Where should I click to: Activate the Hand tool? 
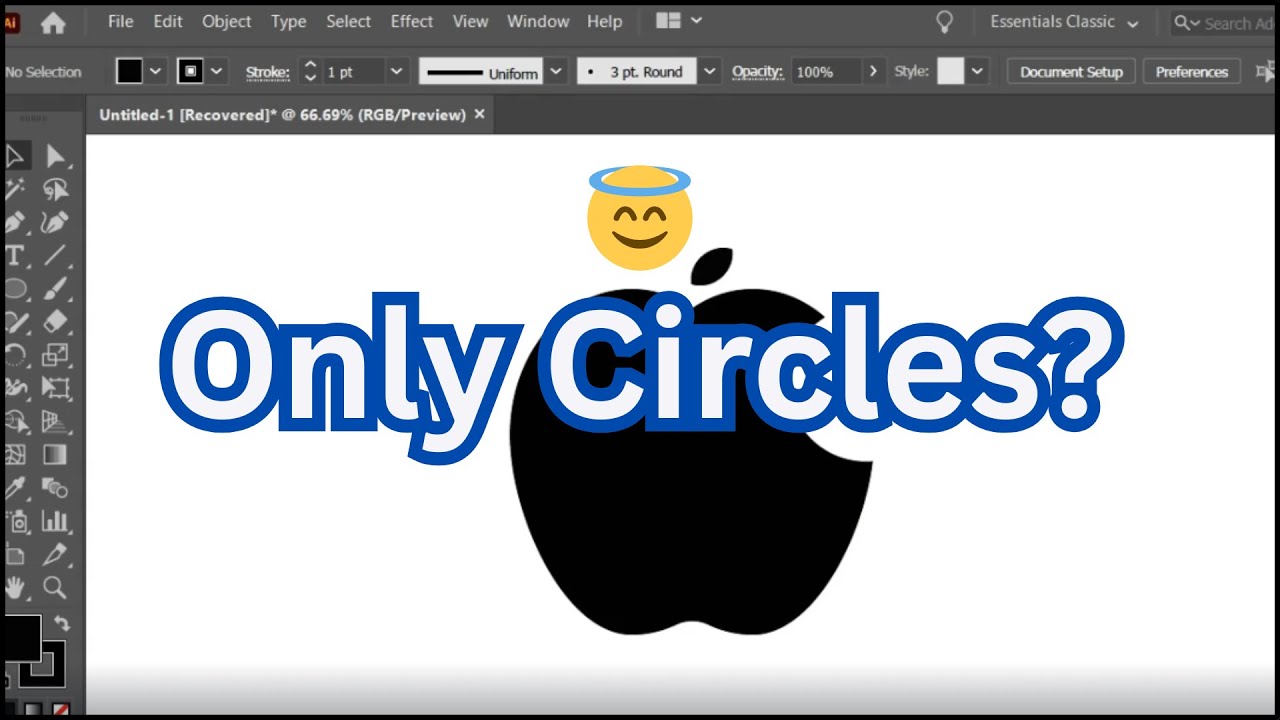15,587
